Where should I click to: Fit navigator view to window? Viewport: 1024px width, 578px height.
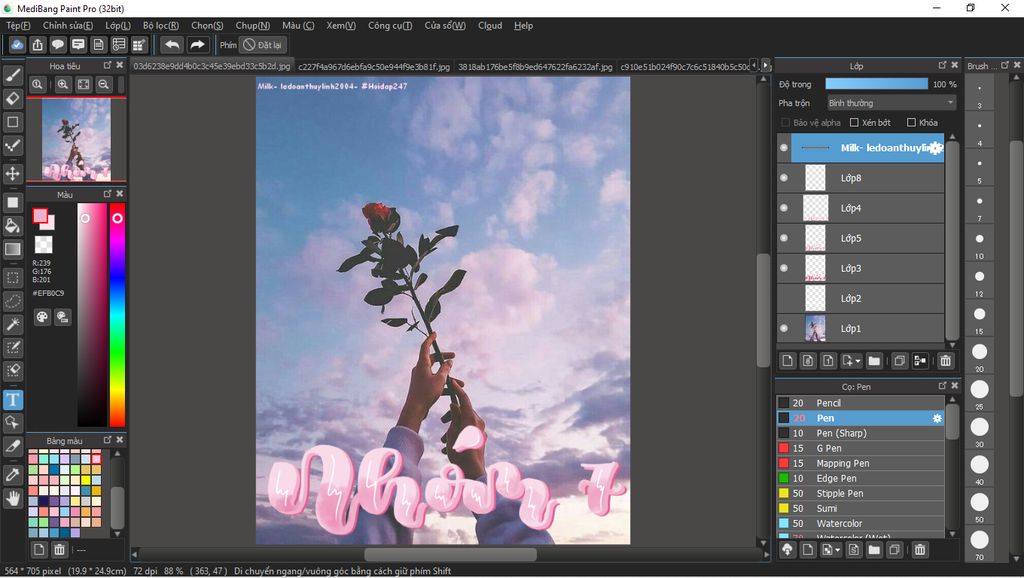tap(84, 84)
